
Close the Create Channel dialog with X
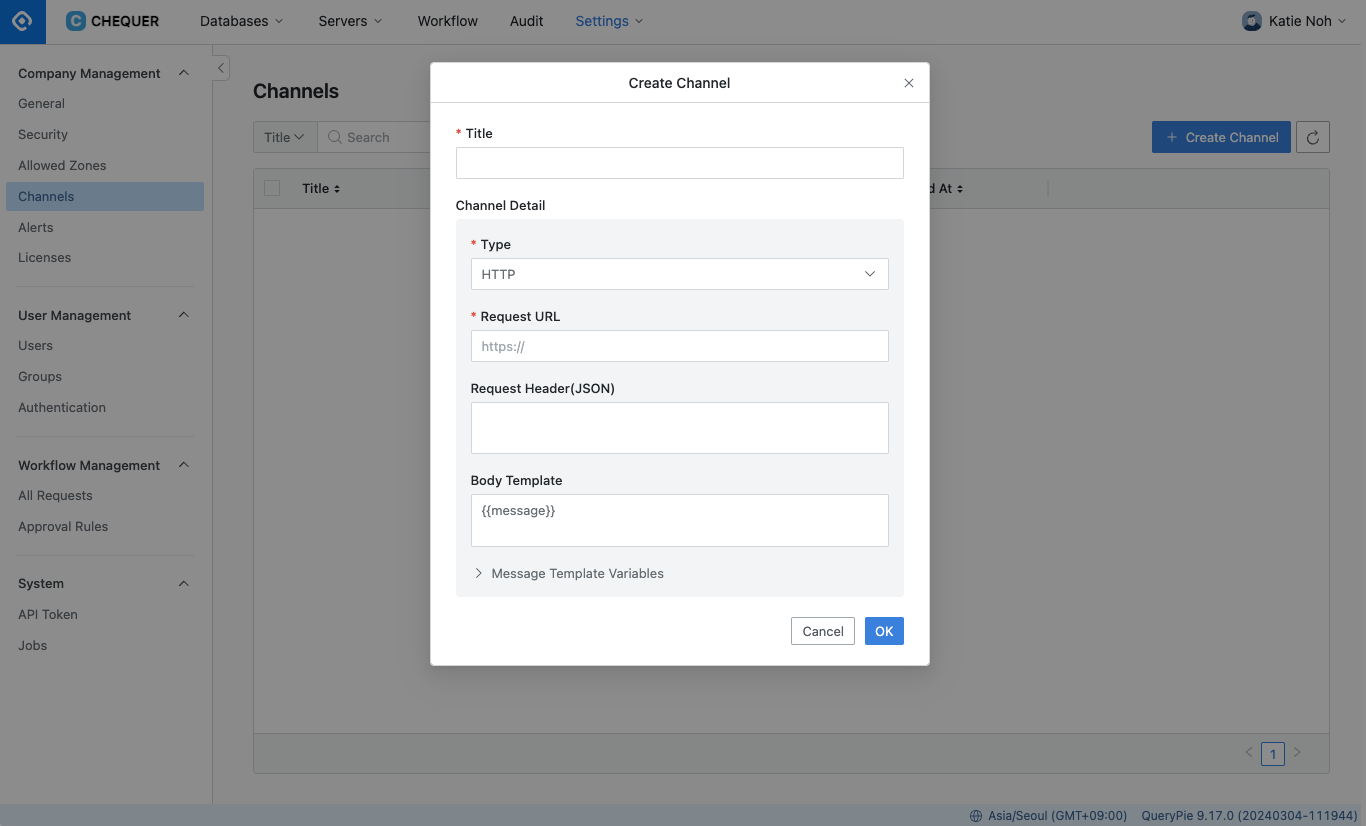(x=909, y=83)
